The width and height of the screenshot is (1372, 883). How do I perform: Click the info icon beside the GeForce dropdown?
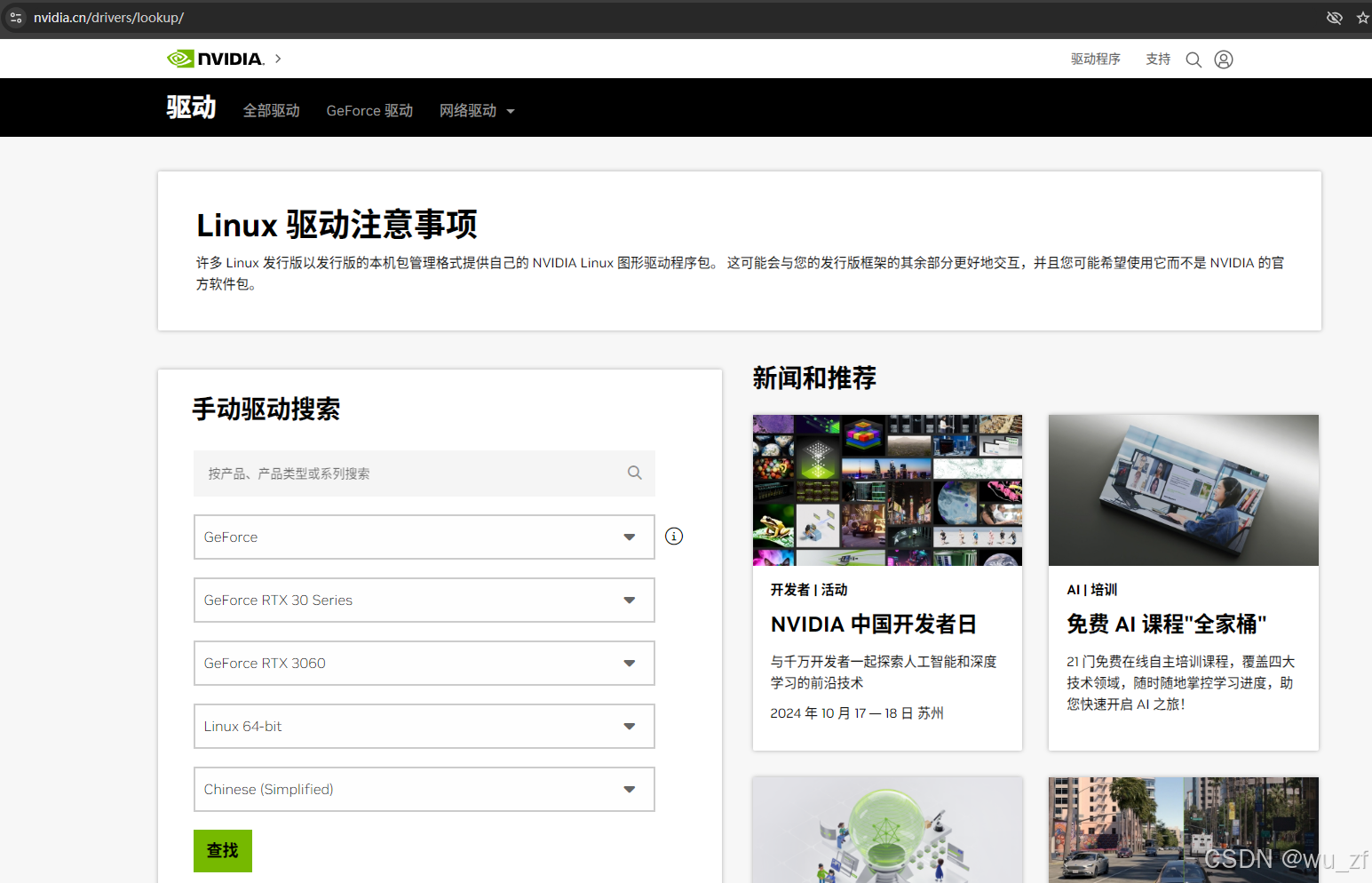point(674,536)
